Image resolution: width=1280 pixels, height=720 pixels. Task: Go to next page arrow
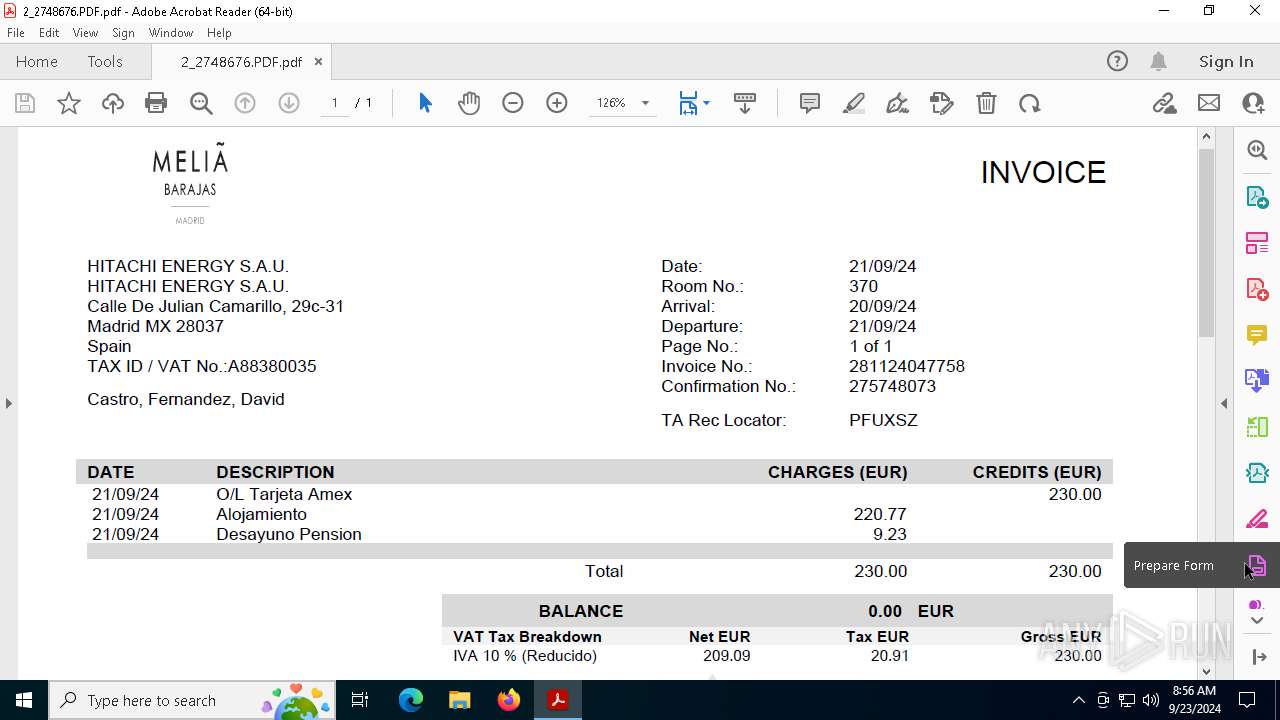point(289,103)
